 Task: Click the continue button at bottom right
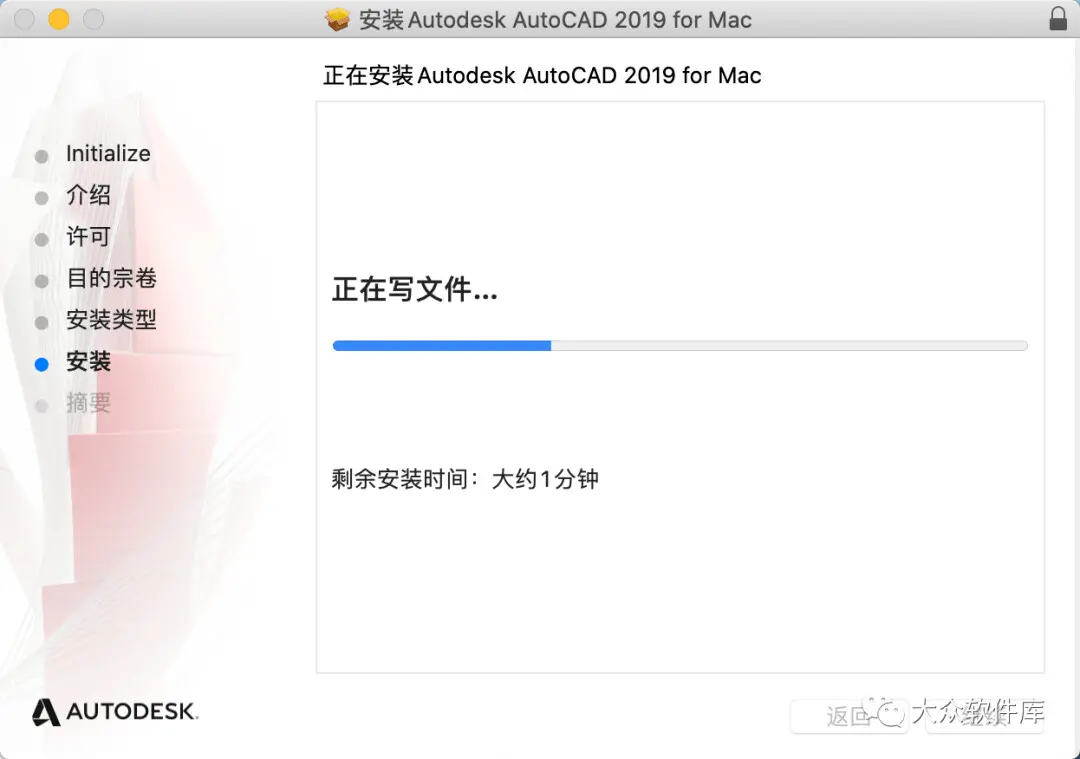pos(985,716)
